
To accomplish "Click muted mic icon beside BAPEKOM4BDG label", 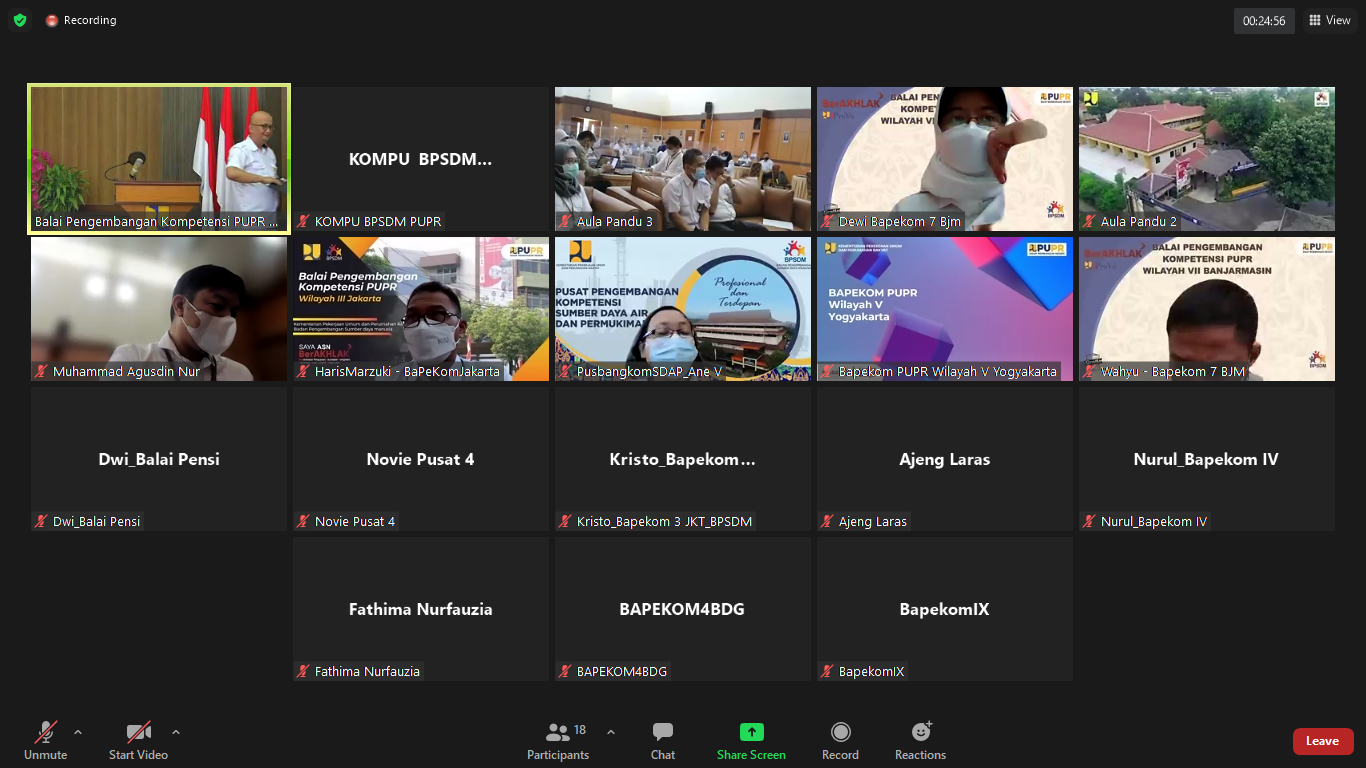I will (x=566, y=672).
